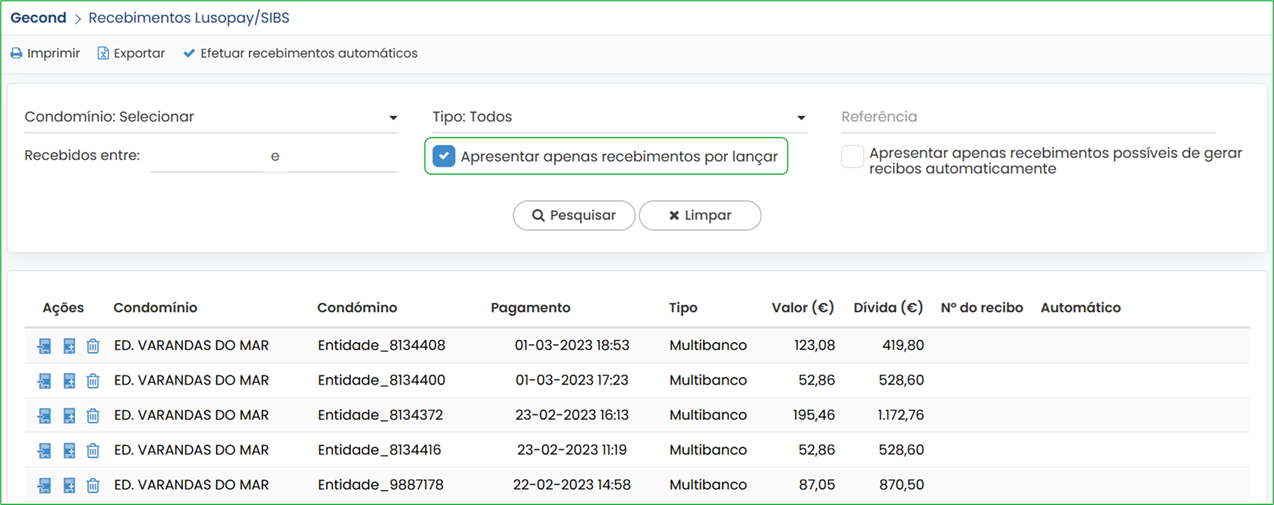Click the first receipt icon for Entidade_9887178

[44, 486]
